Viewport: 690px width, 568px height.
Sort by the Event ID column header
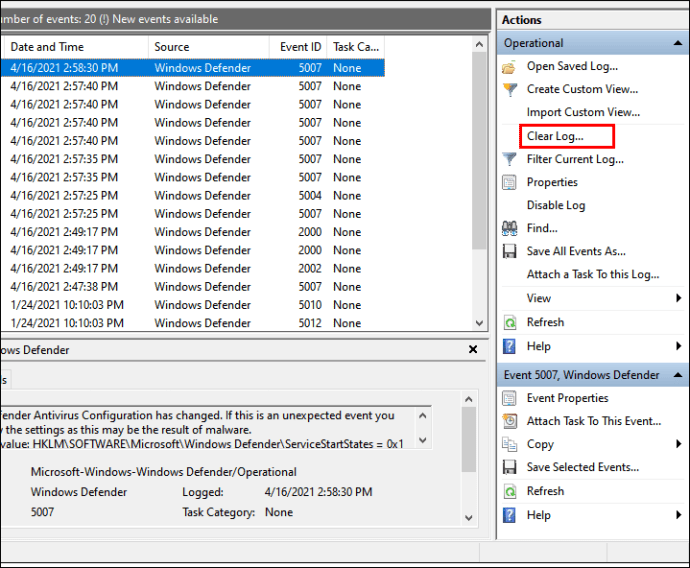point(298,47)
